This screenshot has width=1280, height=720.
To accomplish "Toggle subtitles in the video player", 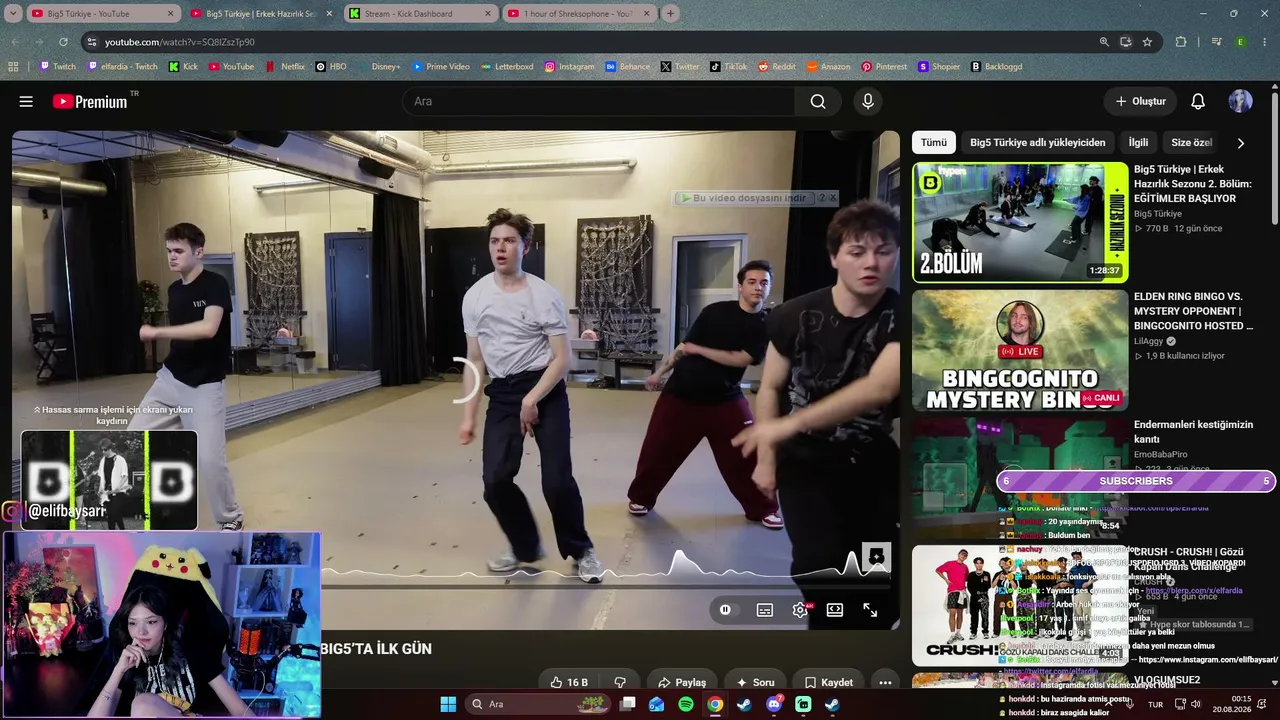I will pyautogui.click(x=765, y=610).
